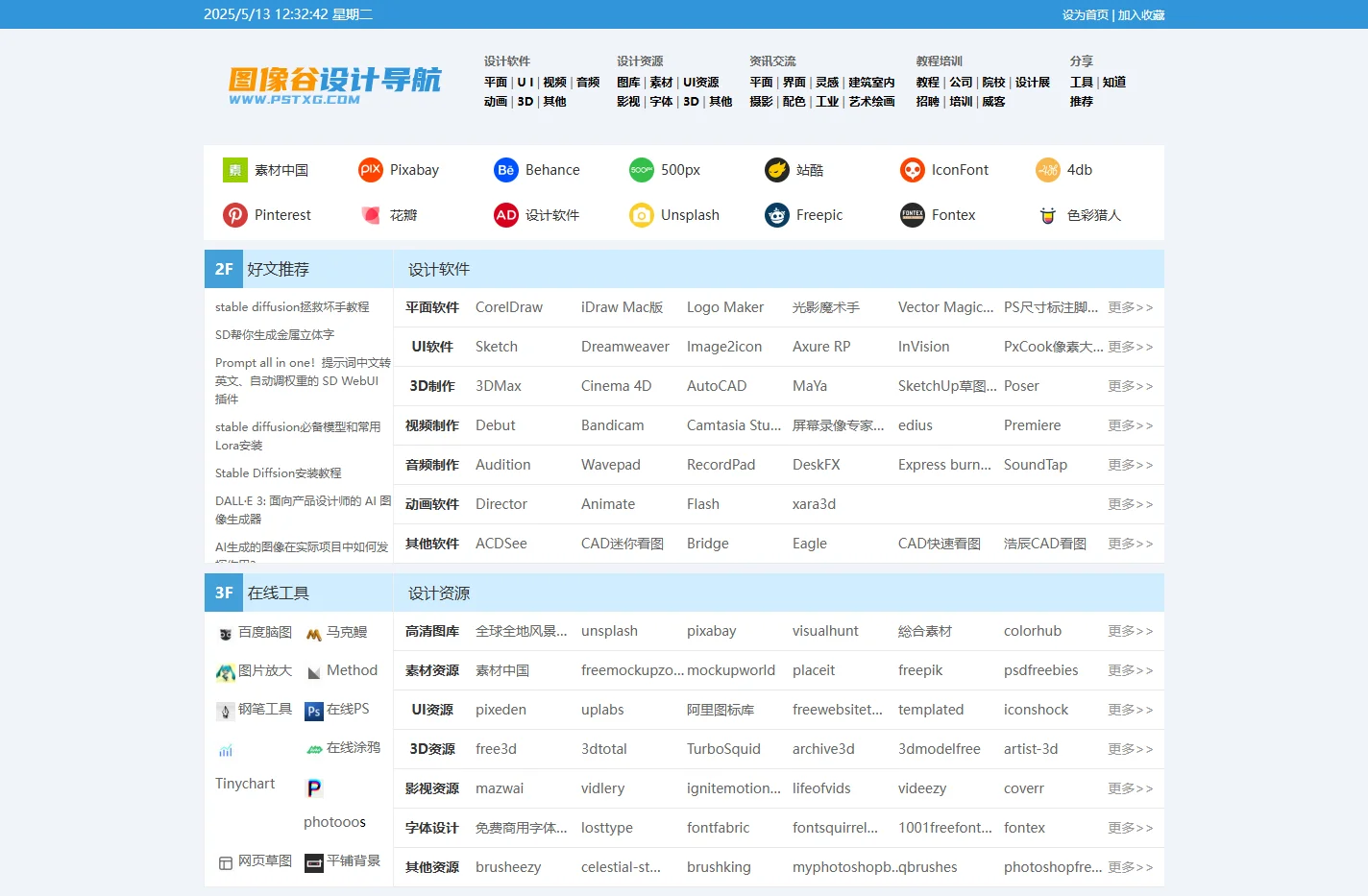
Task: Expand 更多>> for 视频制作 row
Action: tap(1130, 425)
